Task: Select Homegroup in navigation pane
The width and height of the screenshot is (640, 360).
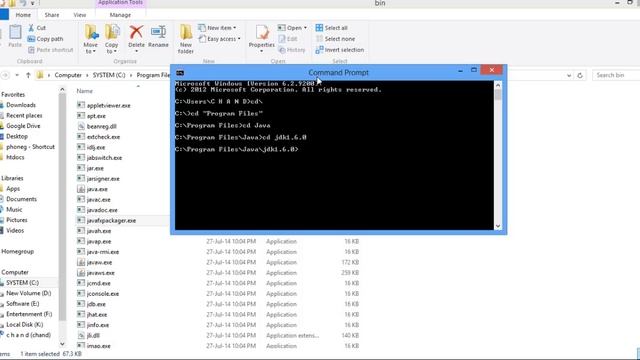Action: 18,251
